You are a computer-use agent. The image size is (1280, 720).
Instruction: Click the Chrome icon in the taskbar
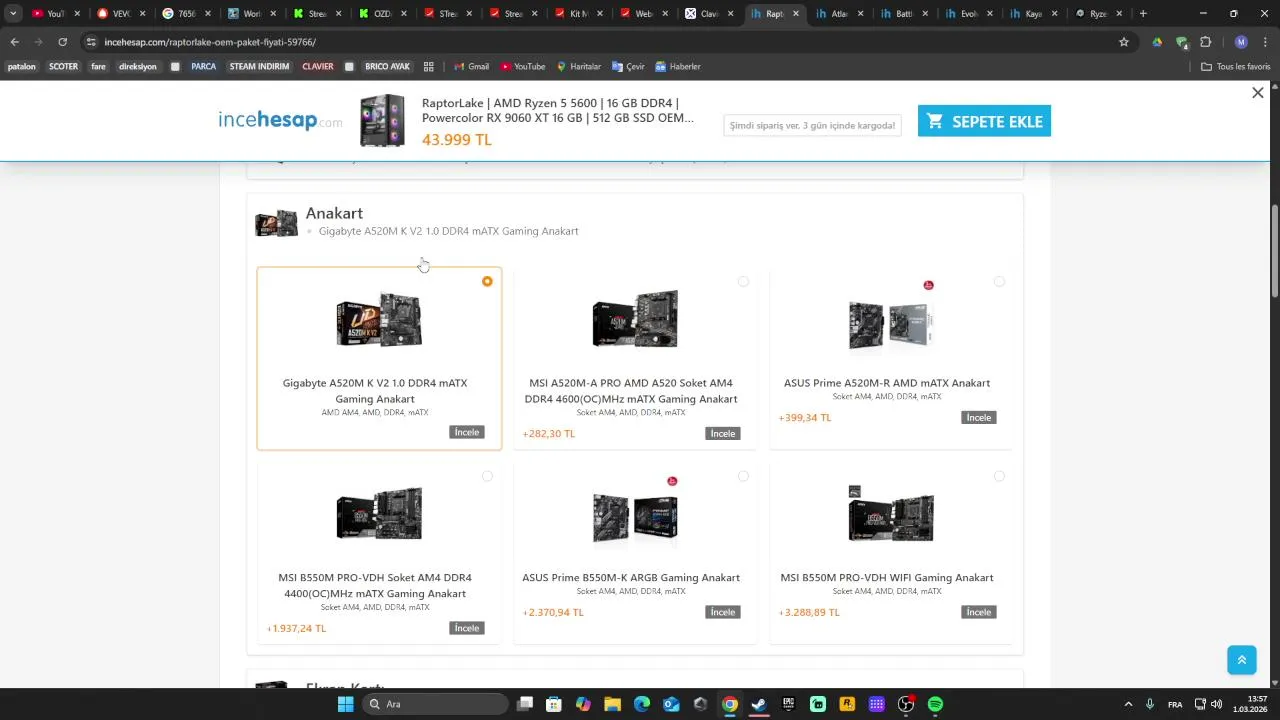point(730,704)
